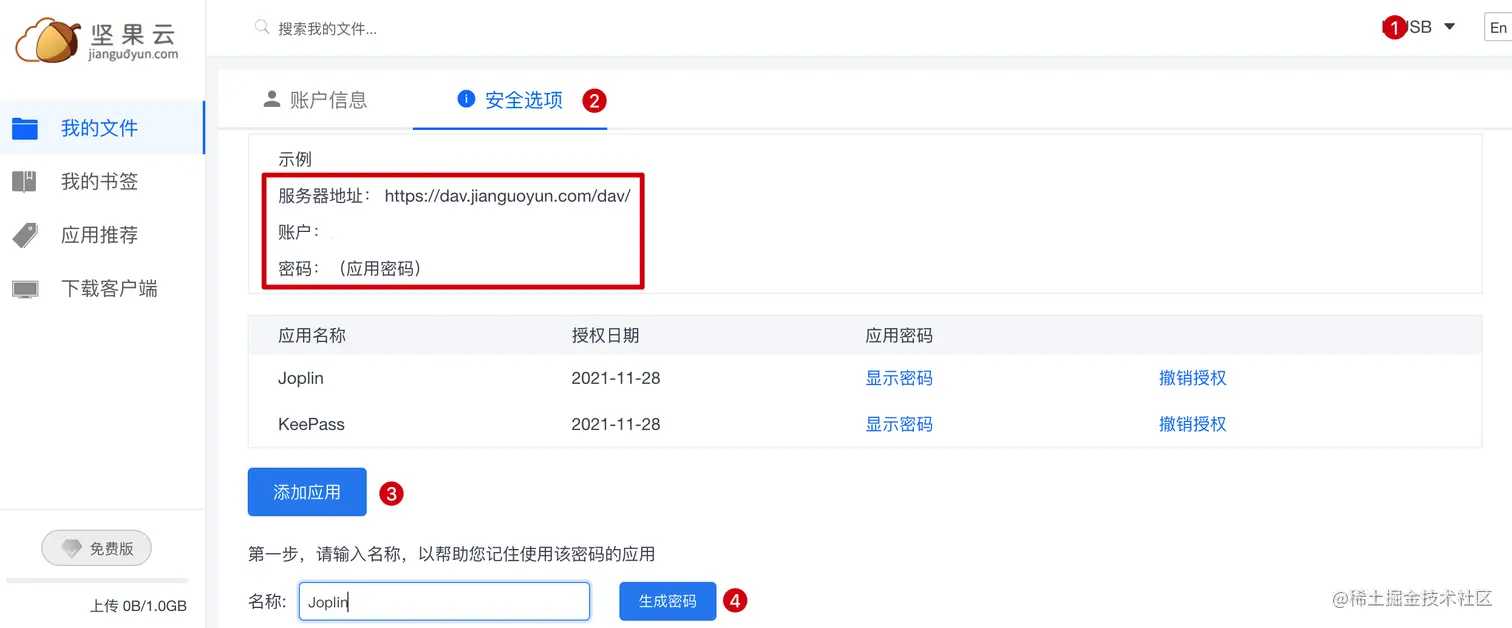The height and width of the screenshot is (628, 1512).
Task: Click the 我的书签 bookmark book icon
Action: click(x=25, y=181)
